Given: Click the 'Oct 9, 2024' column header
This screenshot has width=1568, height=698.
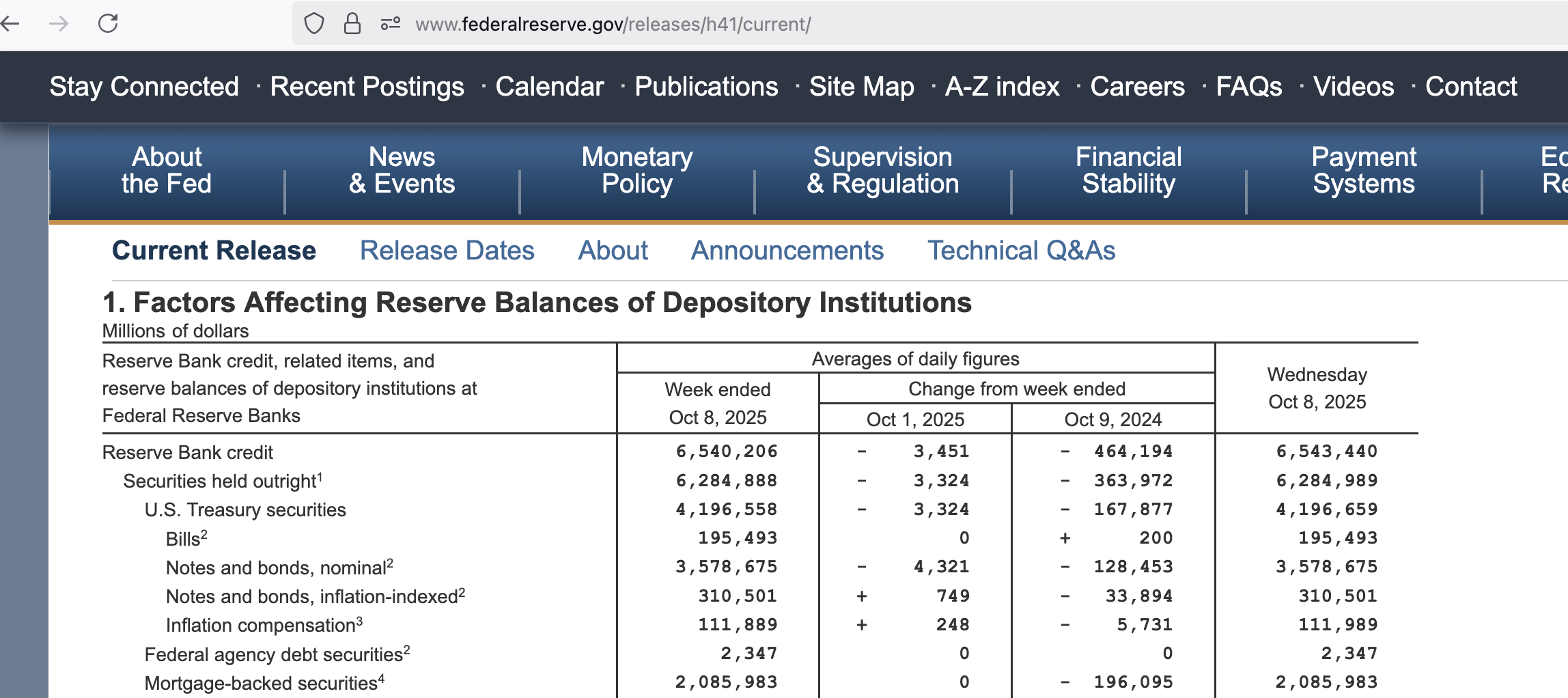Looking at the screenshot, I should [x=1113, y=419].
